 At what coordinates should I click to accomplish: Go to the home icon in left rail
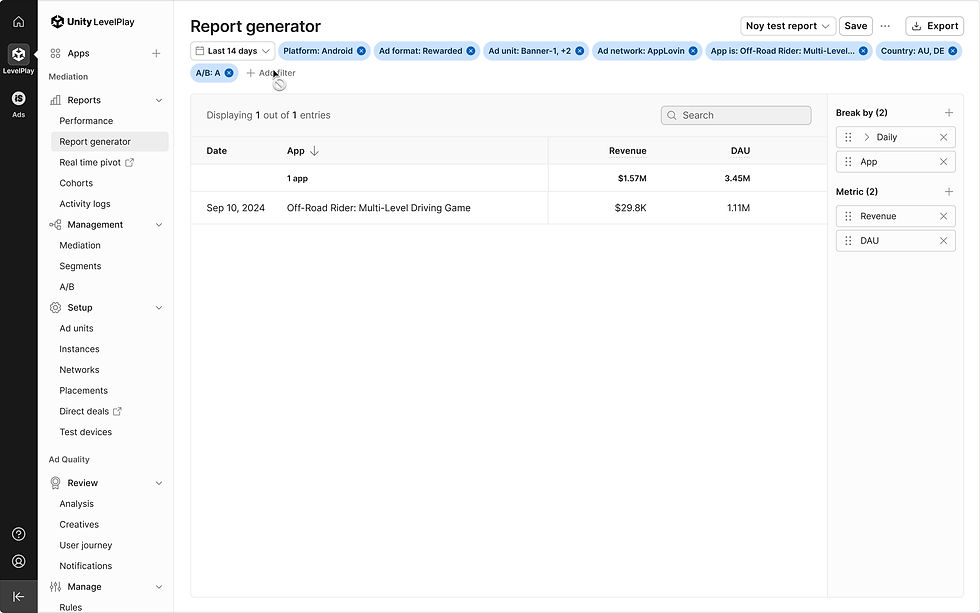tap(19, 22)
